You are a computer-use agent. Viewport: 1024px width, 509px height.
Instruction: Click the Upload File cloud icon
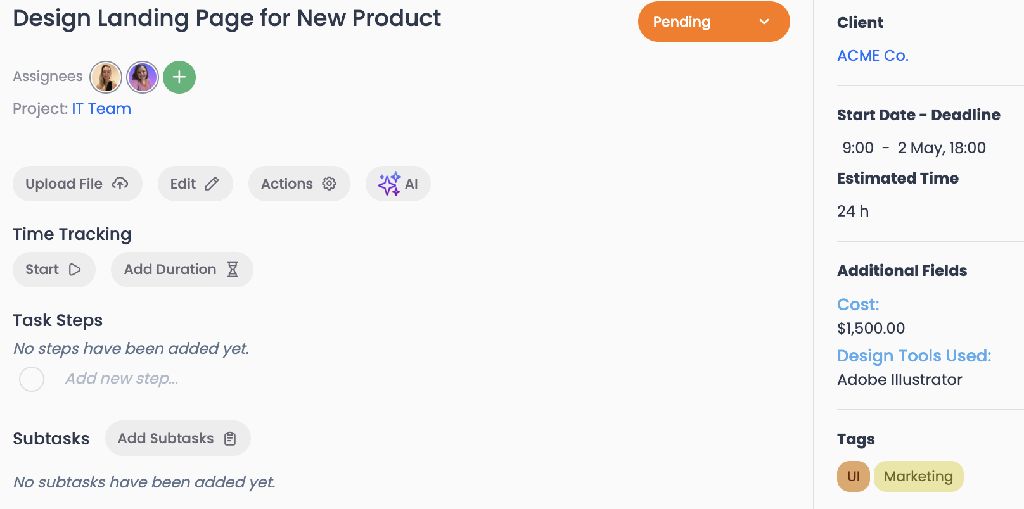pos(120,184)
